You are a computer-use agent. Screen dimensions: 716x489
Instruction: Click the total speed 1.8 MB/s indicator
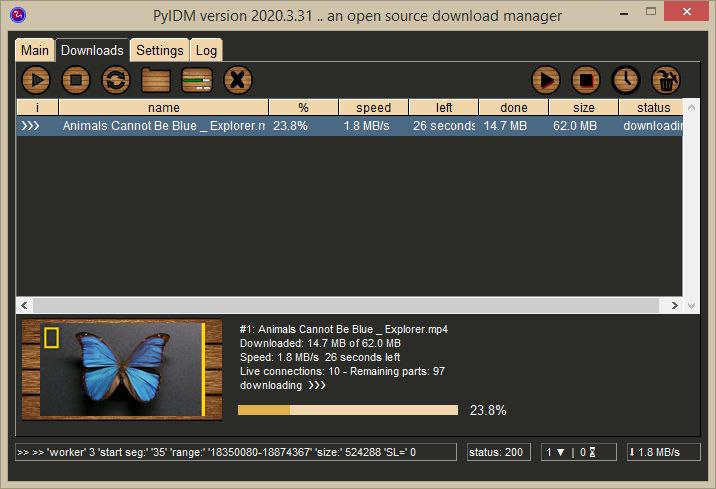[x=663, y=452]
